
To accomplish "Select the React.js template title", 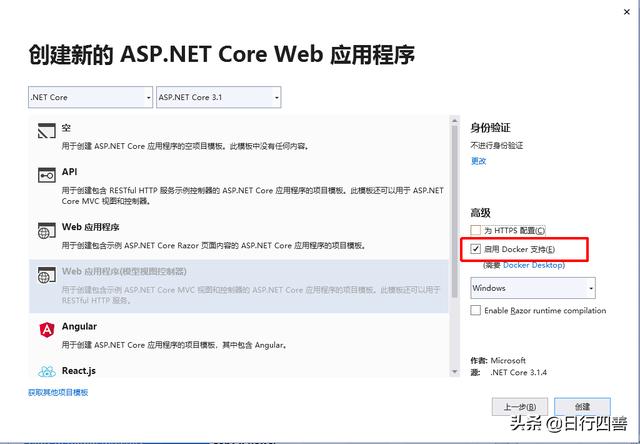I will (x=78, y=371).
